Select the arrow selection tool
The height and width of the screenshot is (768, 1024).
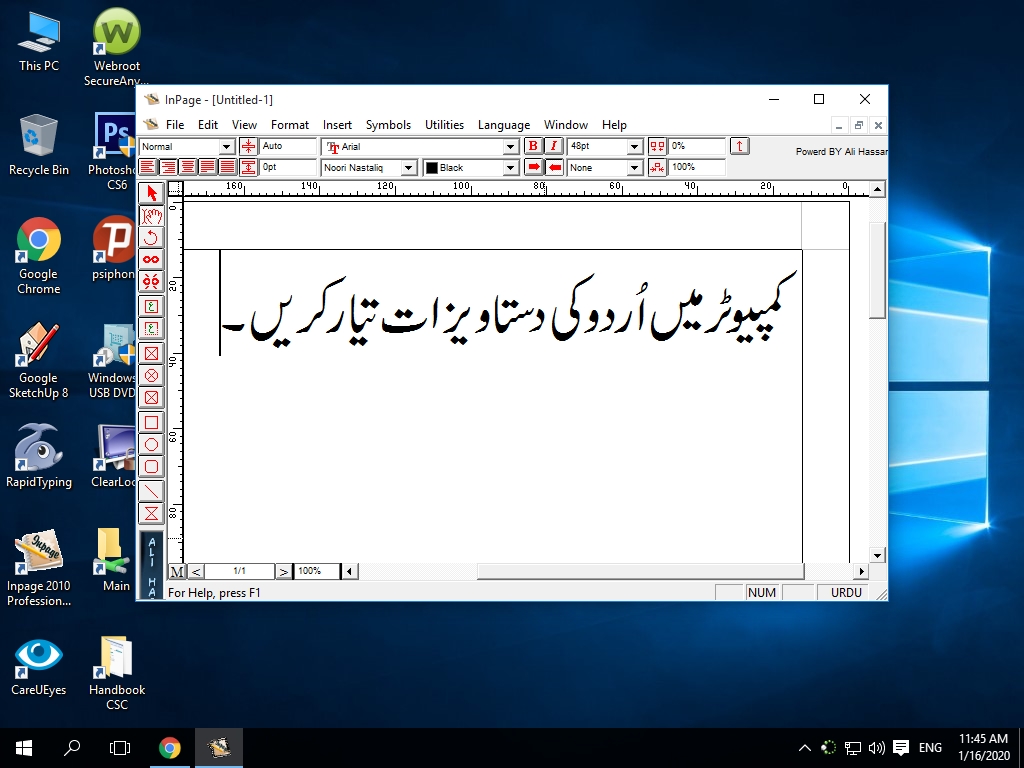[x=151, y=192]
